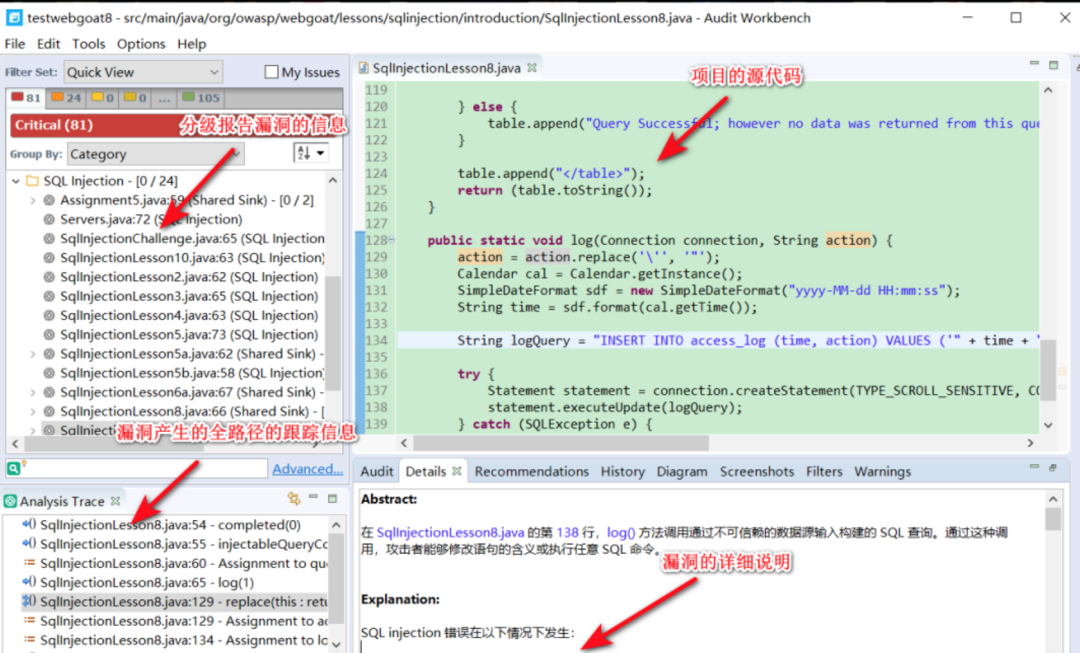Switch to the Filters tab
1080x653 pixels.
coord(824,472)
